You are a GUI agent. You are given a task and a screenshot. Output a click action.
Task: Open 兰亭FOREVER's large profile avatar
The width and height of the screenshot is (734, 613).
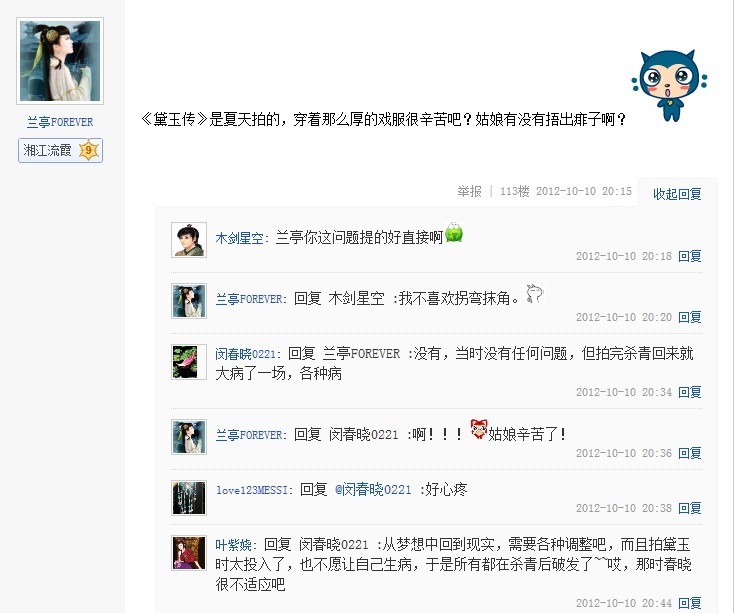[60, 61]
